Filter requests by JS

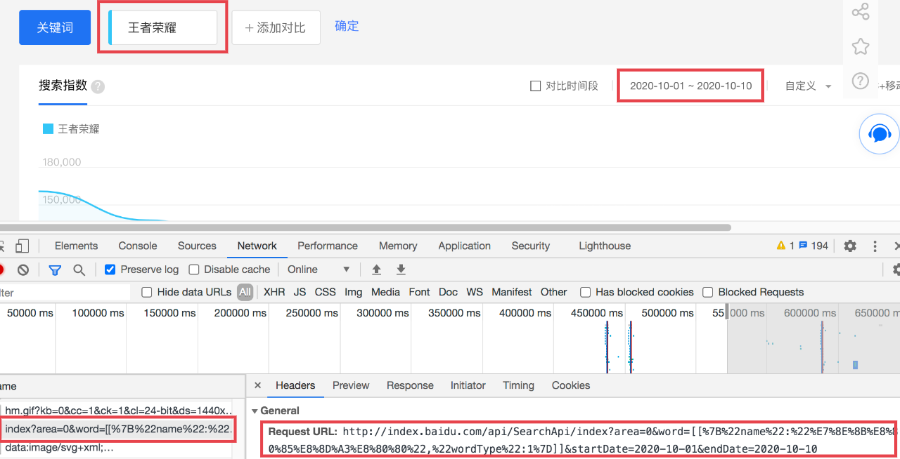pos(300,292)
